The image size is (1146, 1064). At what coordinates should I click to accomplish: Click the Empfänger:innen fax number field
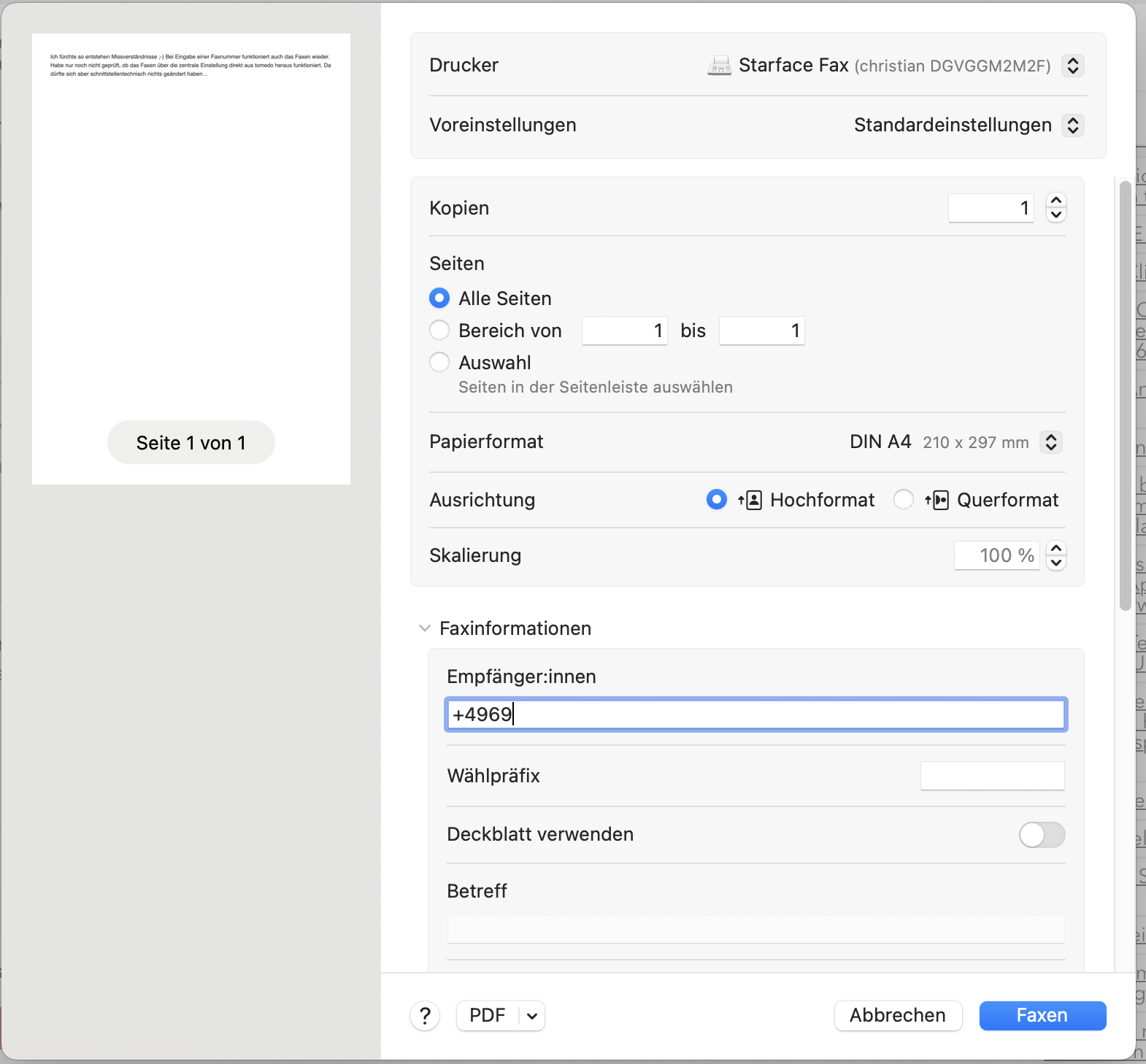pyautogui.click(x=755, y=714)
